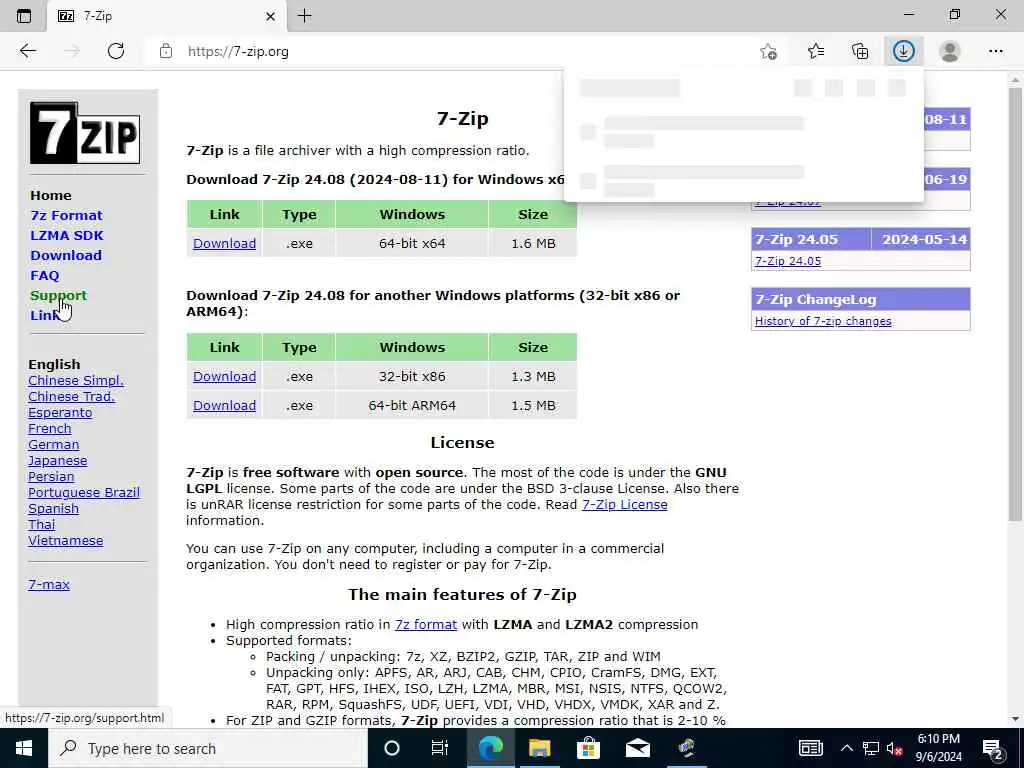Switch language to Thai
The width and height of the screenshot is (1024, 768).
42,524
